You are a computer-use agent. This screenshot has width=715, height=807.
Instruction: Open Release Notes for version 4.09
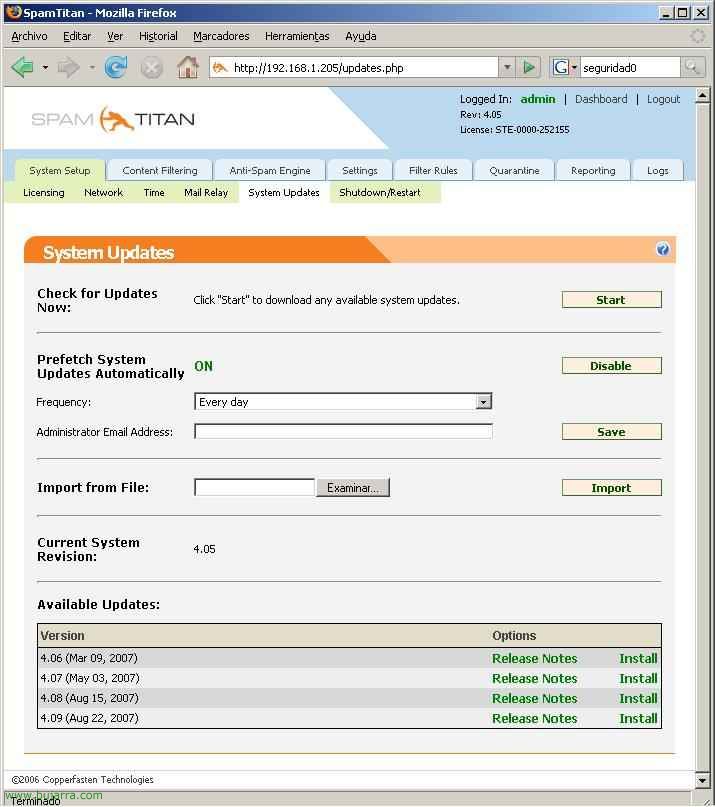click(x=534, y=718)
